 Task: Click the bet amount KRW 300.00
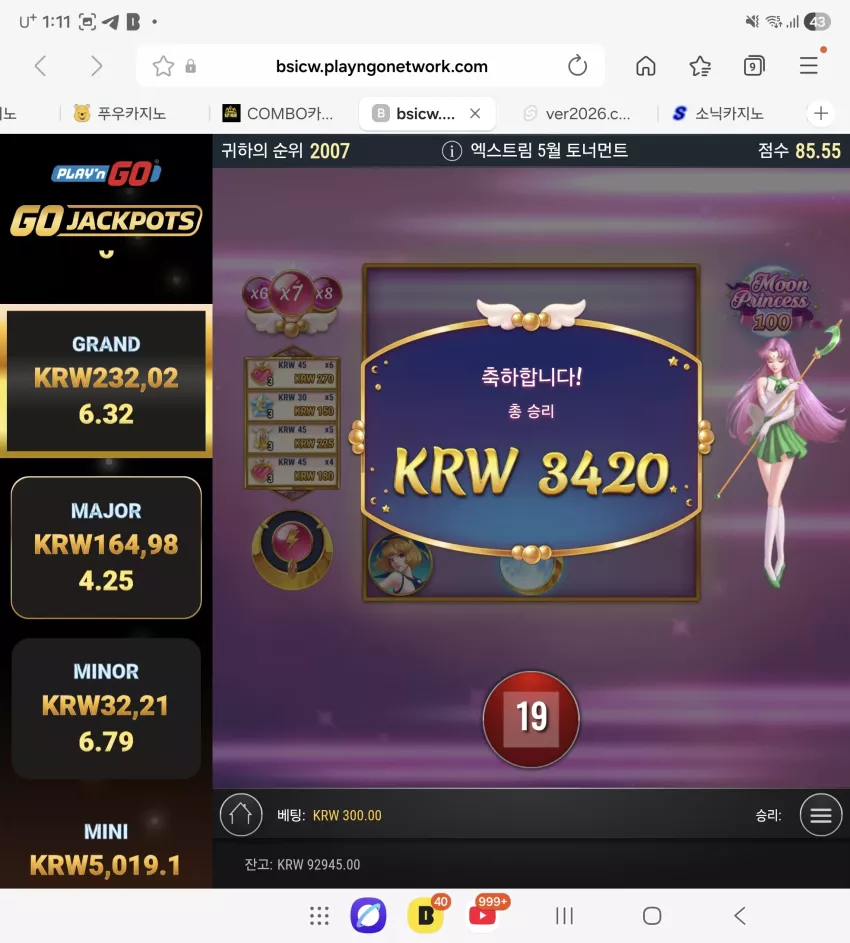point(347,816)
